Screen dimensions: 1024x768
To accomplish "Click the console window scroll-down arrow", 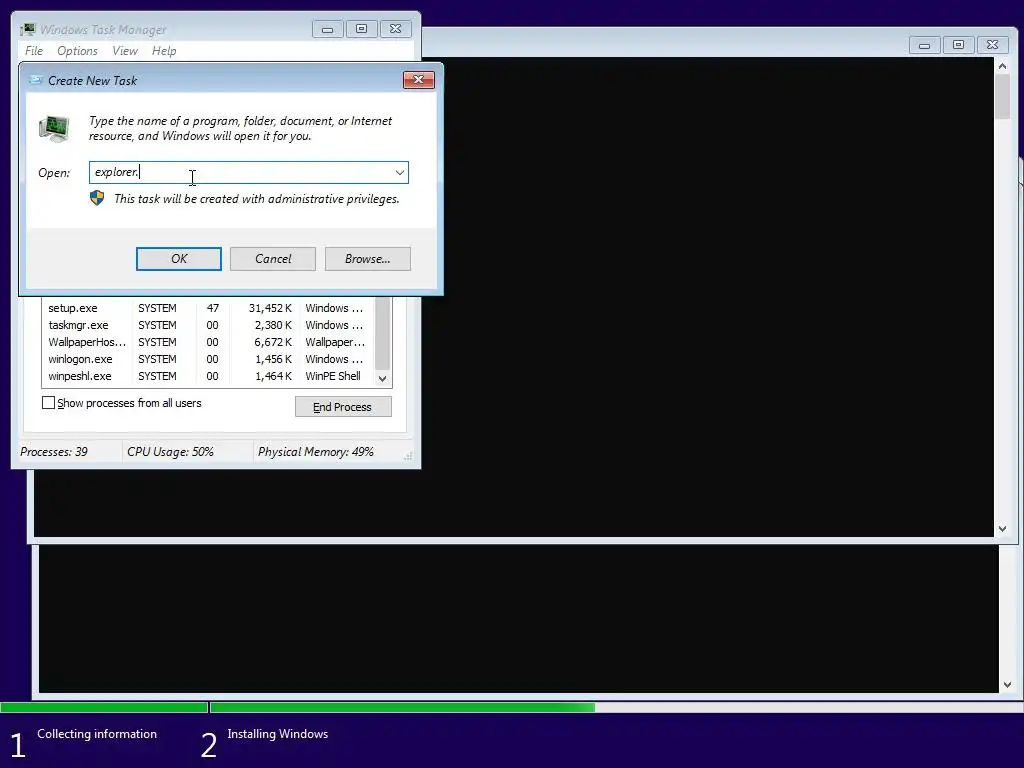I will pyautogui.click(x=1002, y=529).
